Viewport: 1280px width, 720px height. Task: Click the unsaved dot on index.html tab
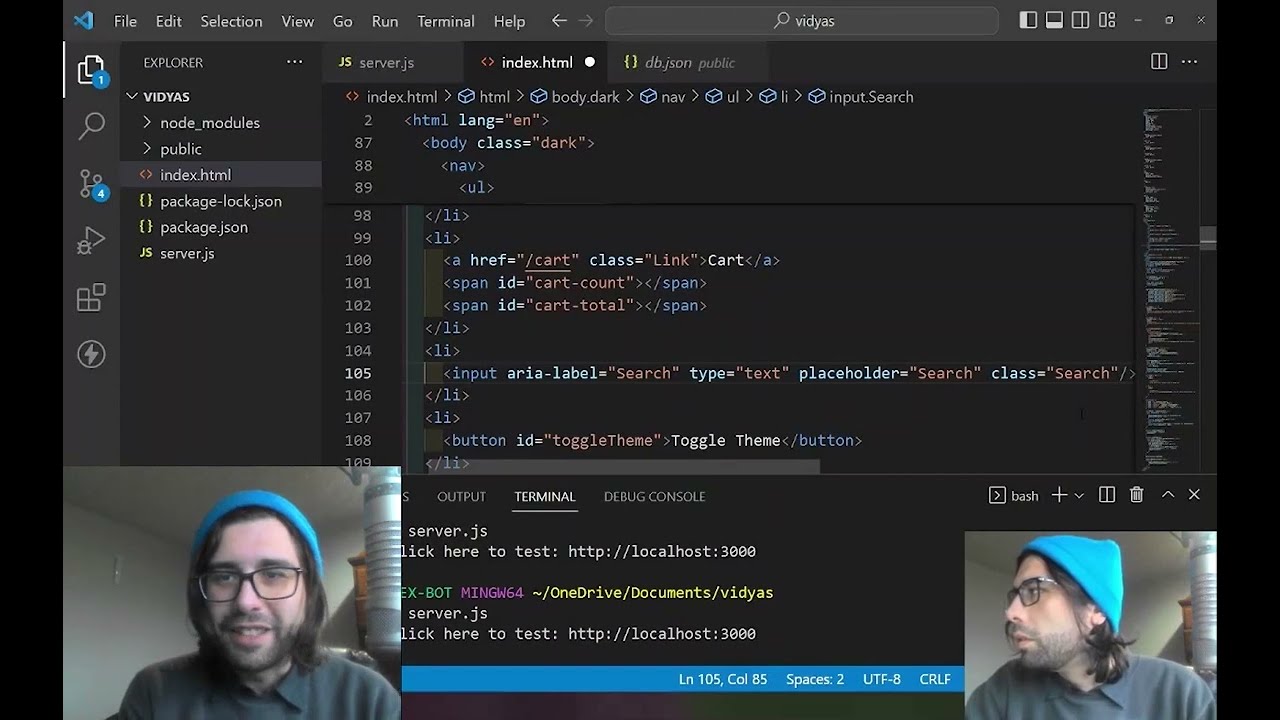589,62
